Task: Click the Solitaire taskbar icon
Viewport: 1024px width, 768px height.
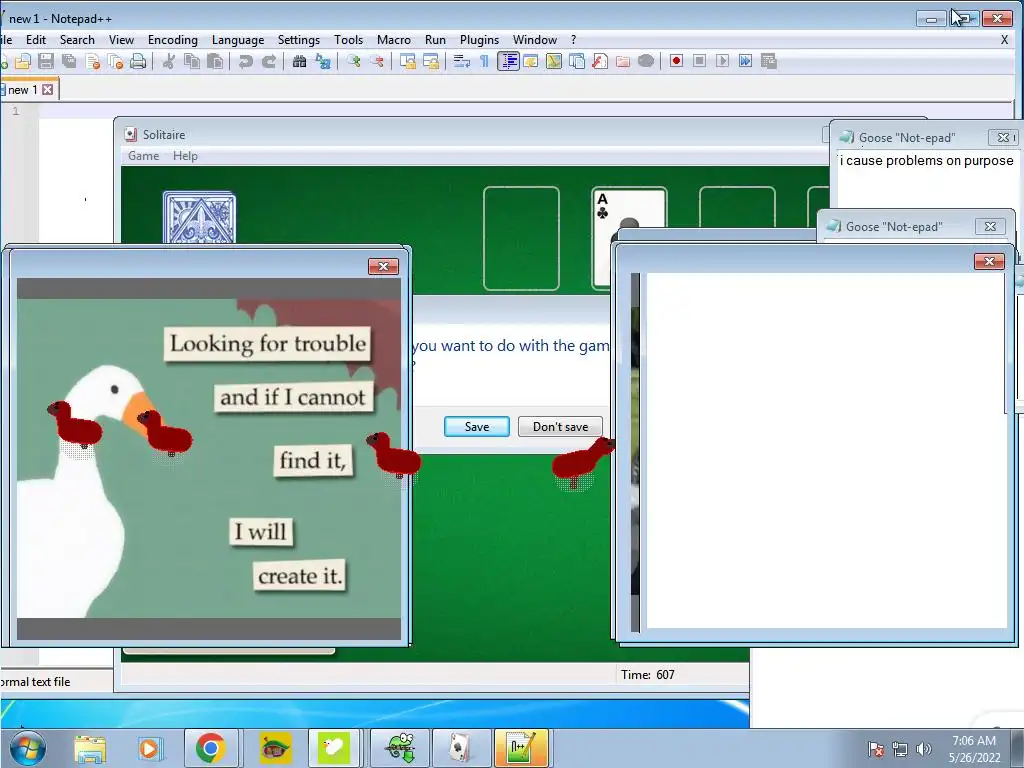Action: point(460,748)
